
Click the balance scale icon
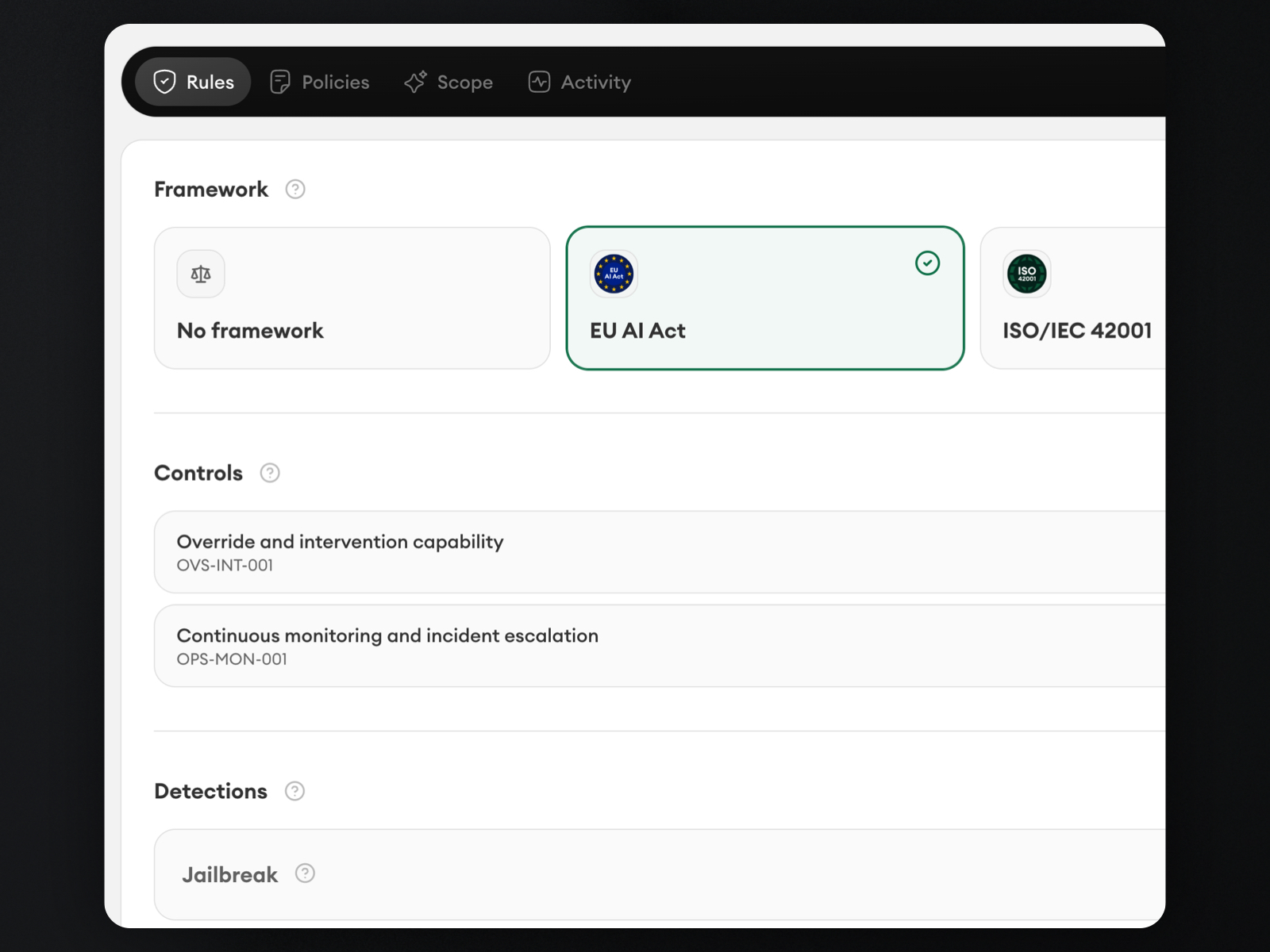point(201,274)
